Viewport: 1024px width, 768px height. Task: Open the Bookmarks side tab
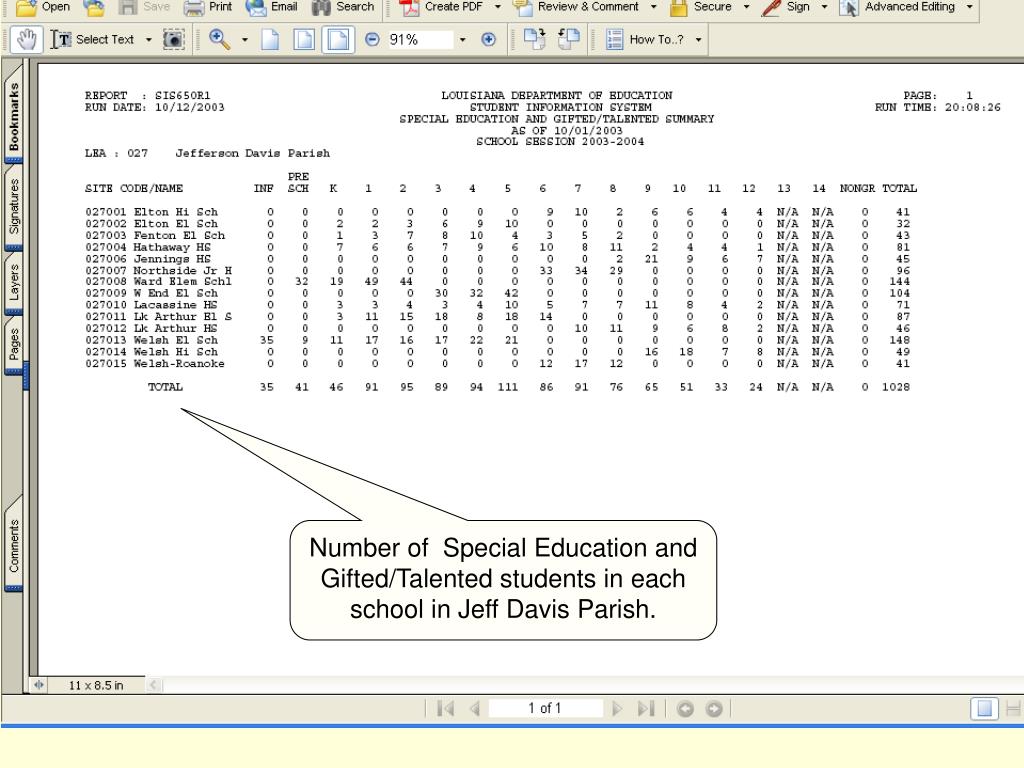pos(14,114)
